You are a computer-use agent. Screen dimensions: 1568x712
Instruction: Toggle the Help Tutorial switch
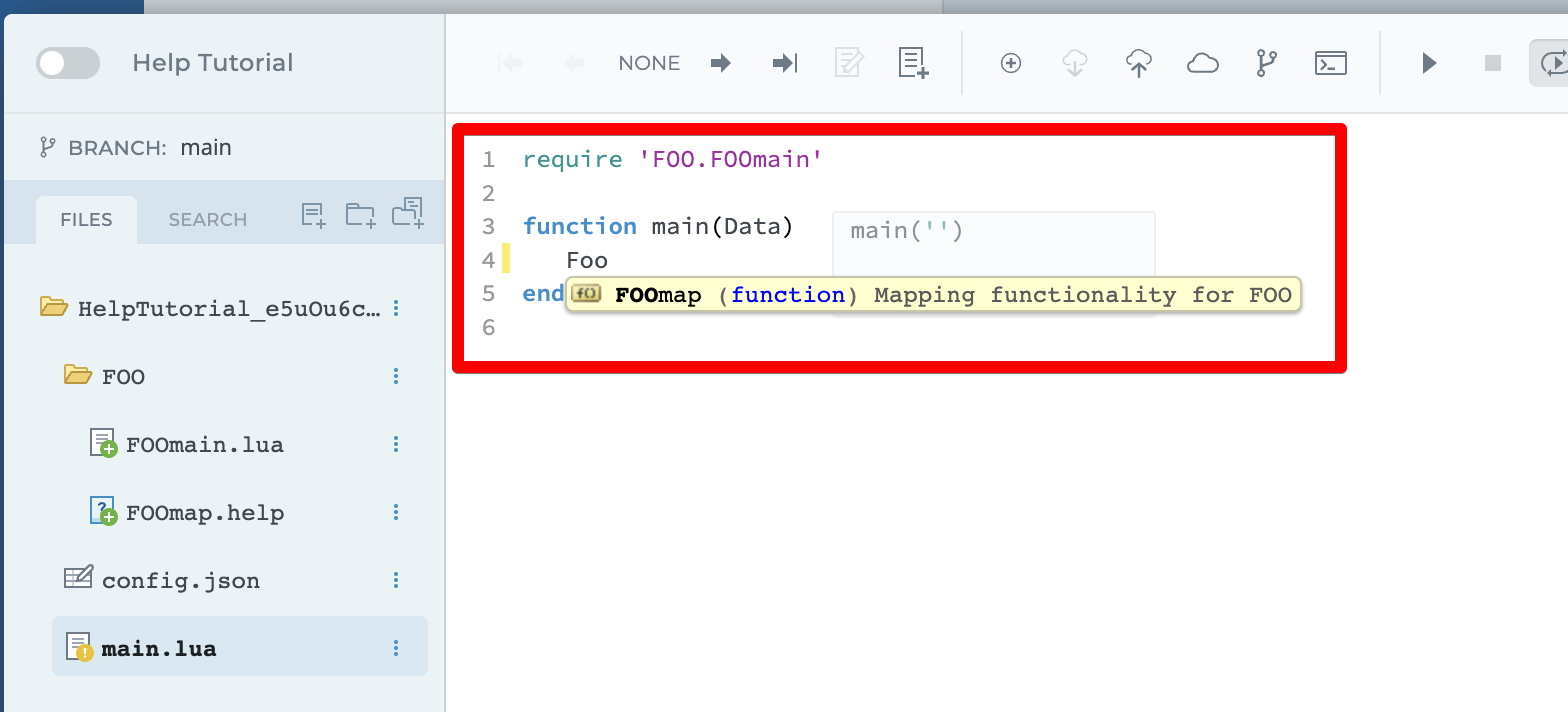[x=68, y=63]
